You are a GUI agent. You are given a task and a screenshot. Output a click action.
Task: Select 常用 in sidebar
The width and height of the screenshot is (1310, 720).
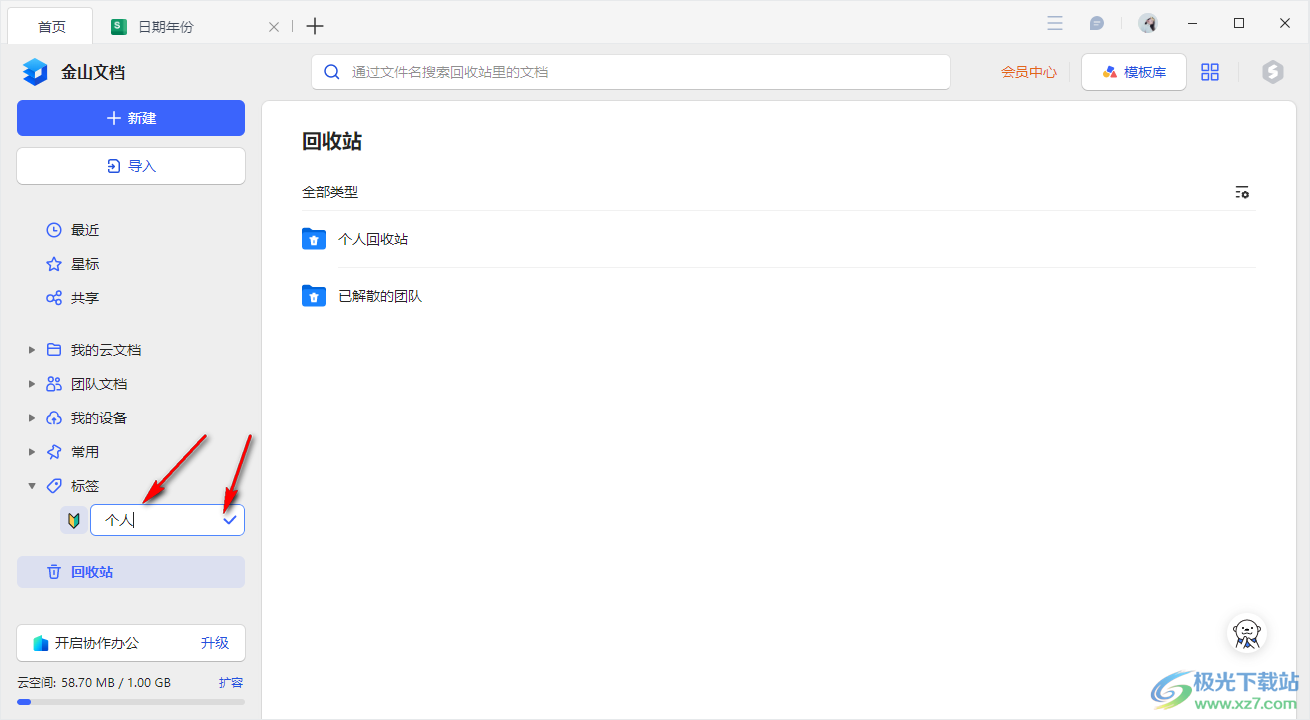click(x=85, y=452)
